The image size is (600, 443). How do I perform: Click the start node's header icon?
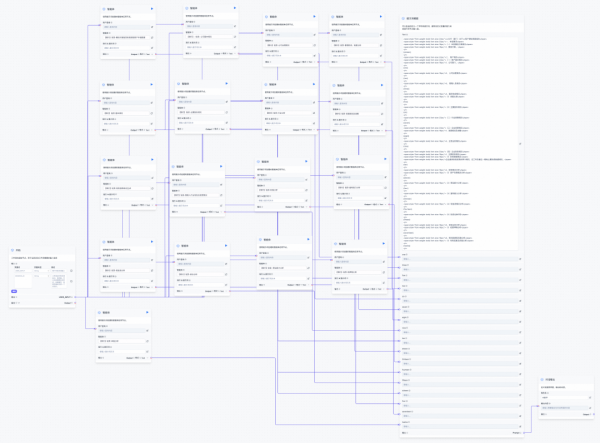click(x=12, y=250)
